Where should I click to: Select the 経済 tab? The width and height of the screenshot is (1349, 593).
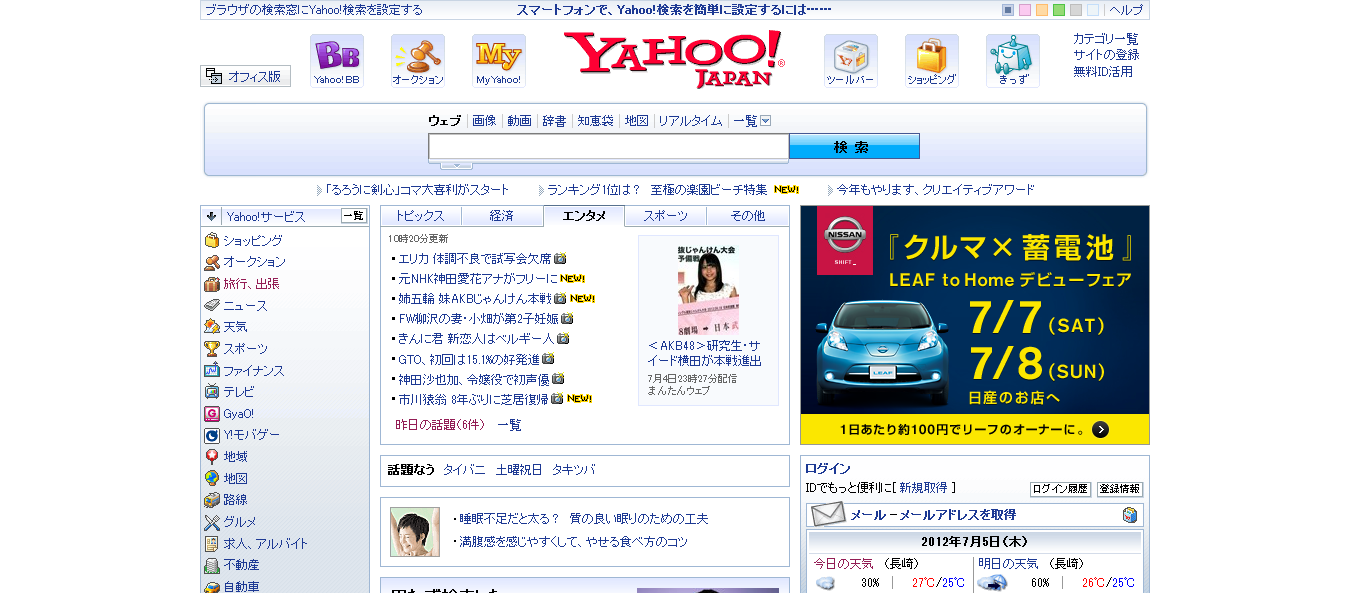click(502, 216)
